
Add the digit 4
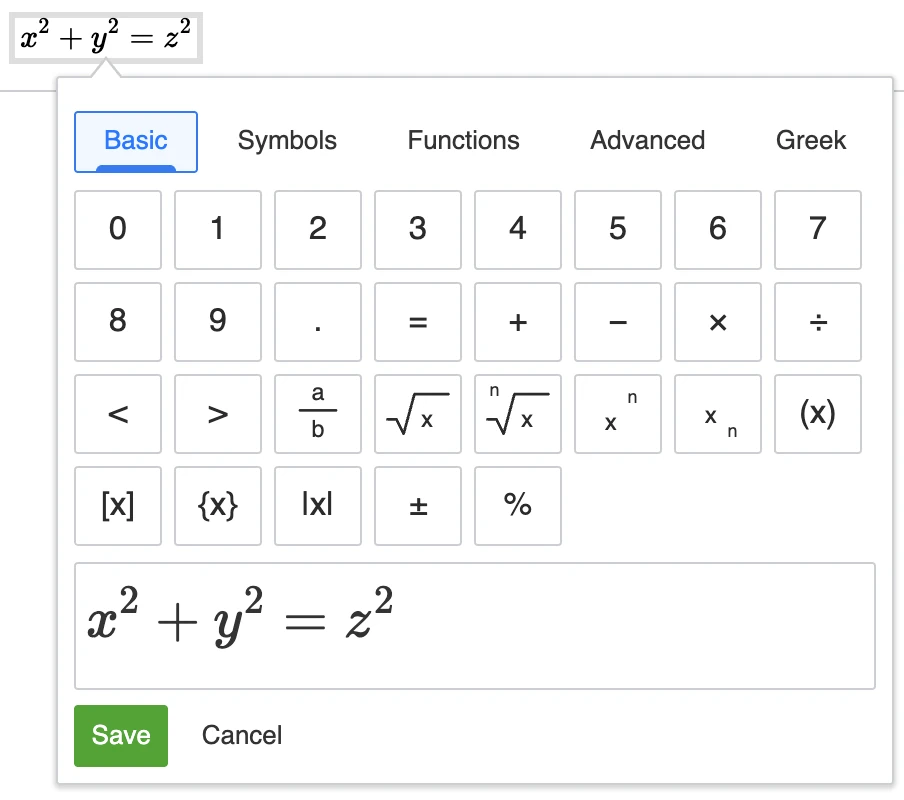(x=518, y=230)
